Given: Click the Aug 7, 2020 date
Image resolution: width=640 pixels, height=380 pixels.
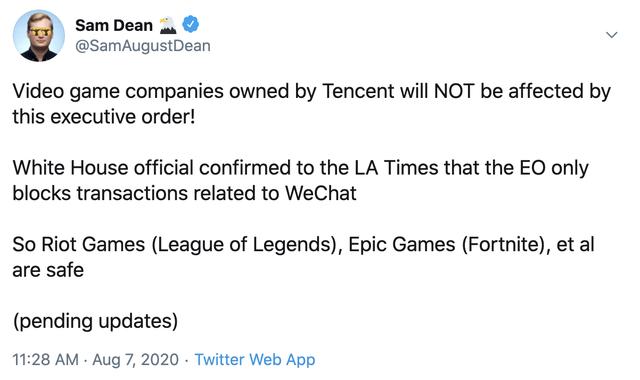Looking at the screenshot, I should (x=136, y=360).
